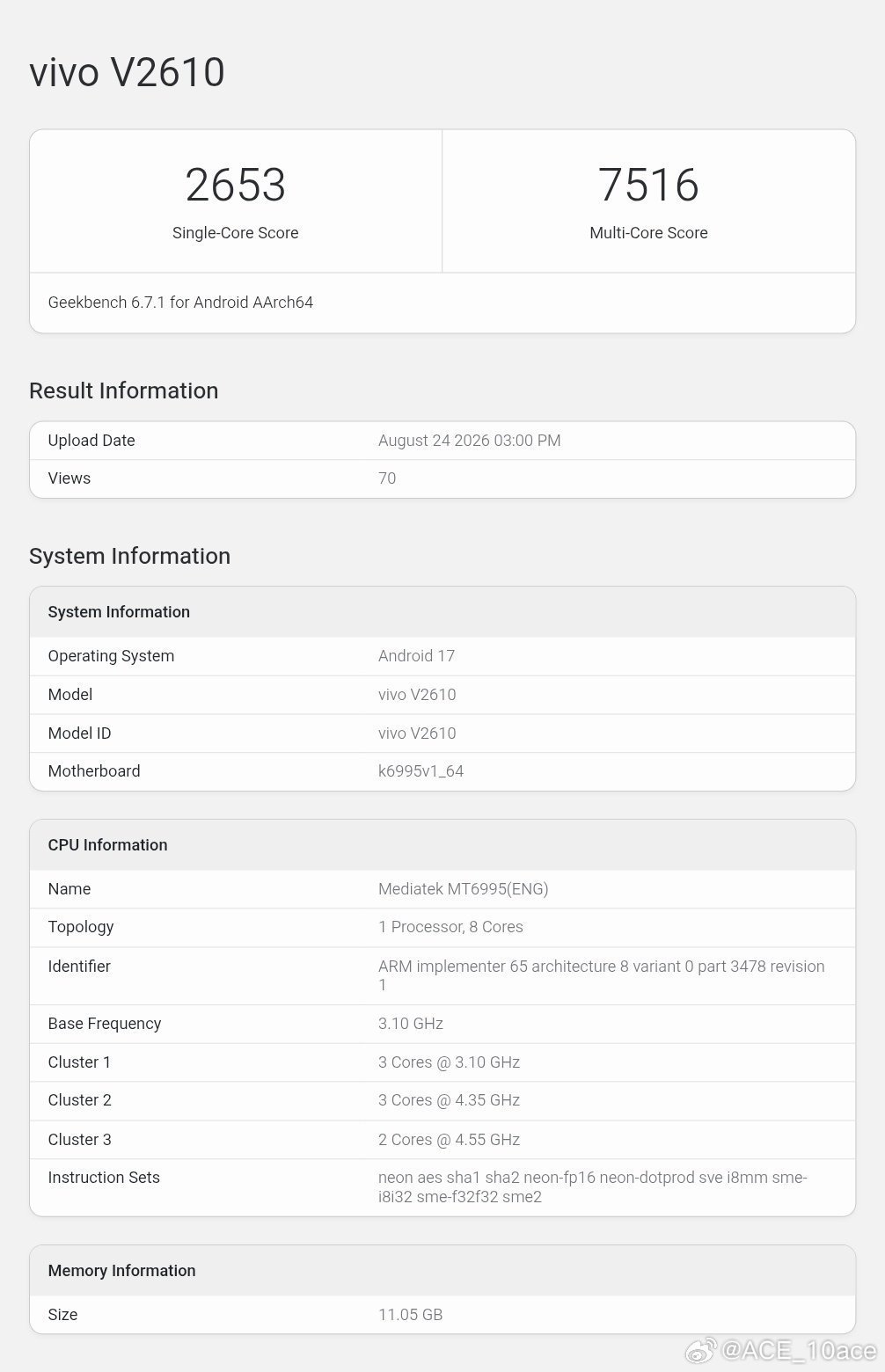Screen dimensions: 885x1372
Task: Select the Model ID value vivo V2610
Action: point(417,733)
